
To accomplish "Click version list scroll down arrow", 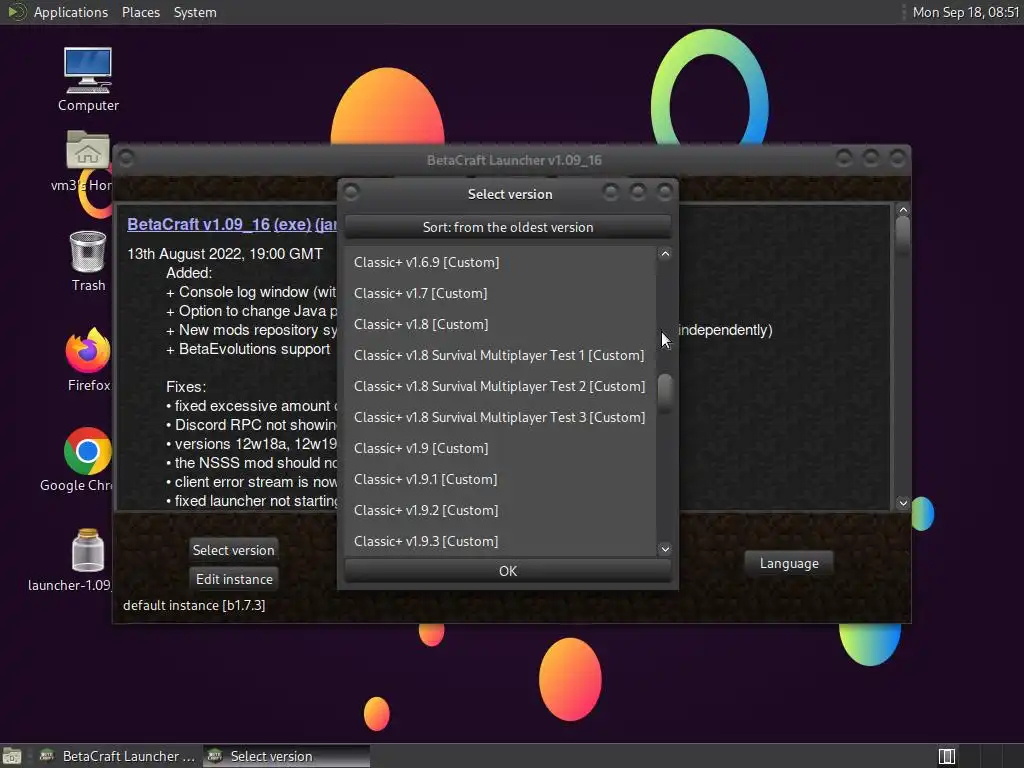I will coord(665,549).
